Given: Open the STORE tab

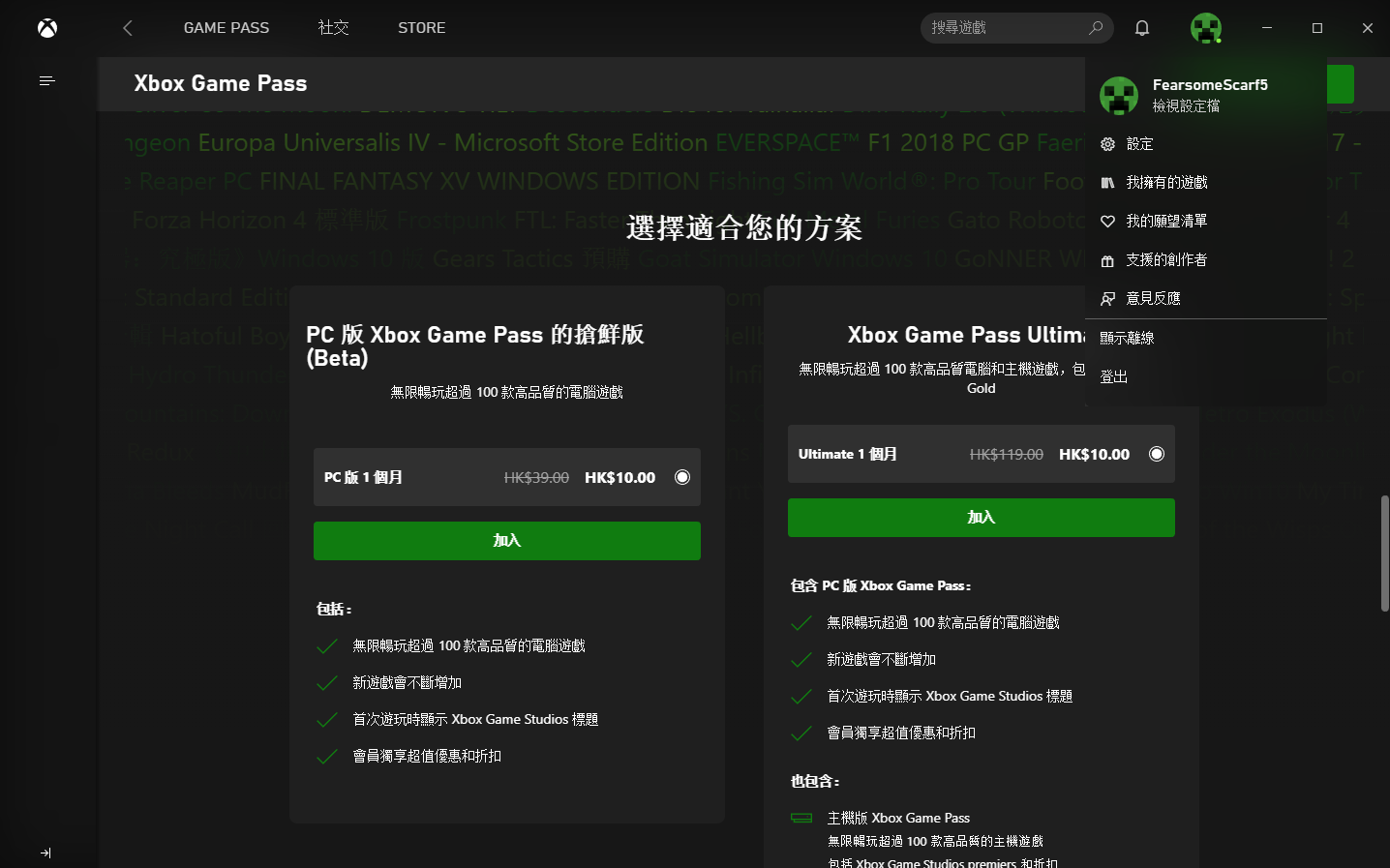Looking at the screenshot, I should (x=422, y=28).
